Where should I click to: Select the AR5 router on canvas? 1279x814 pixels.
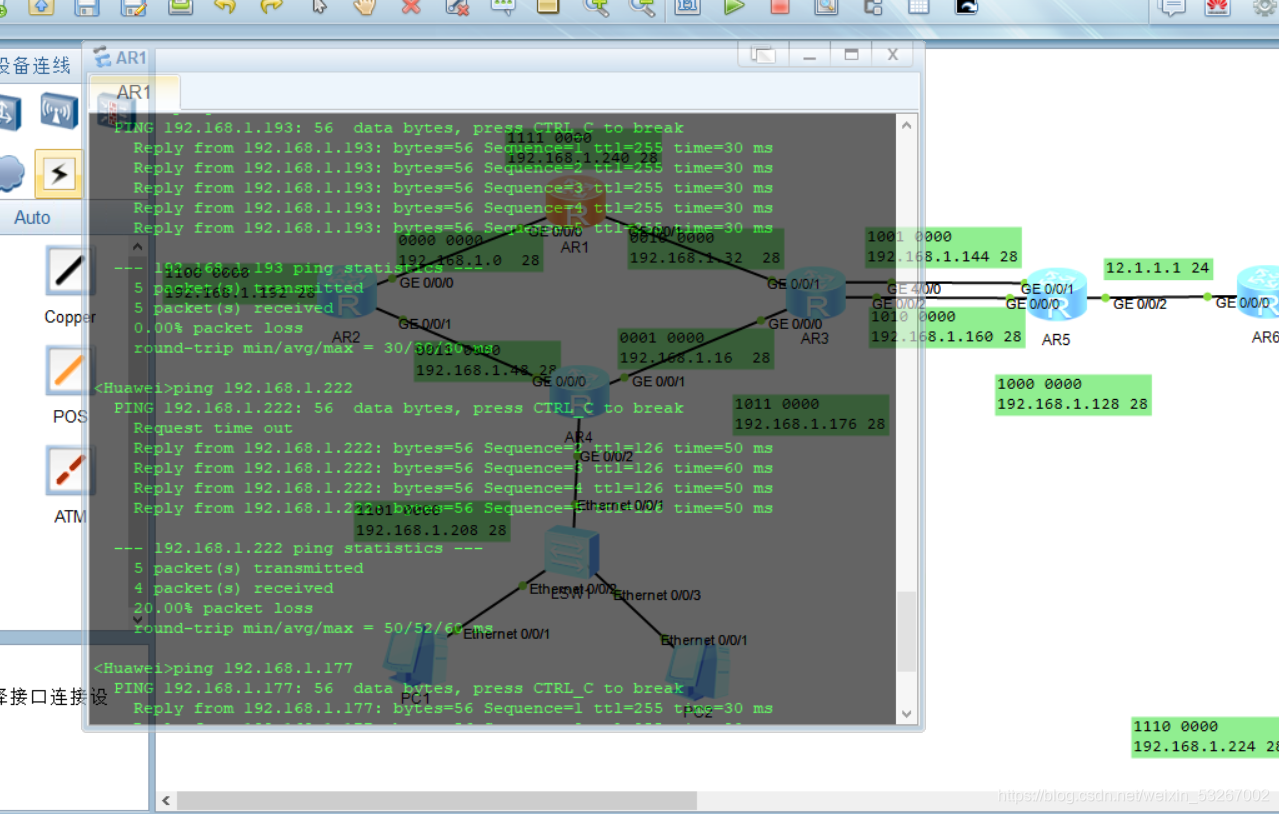1056,293
